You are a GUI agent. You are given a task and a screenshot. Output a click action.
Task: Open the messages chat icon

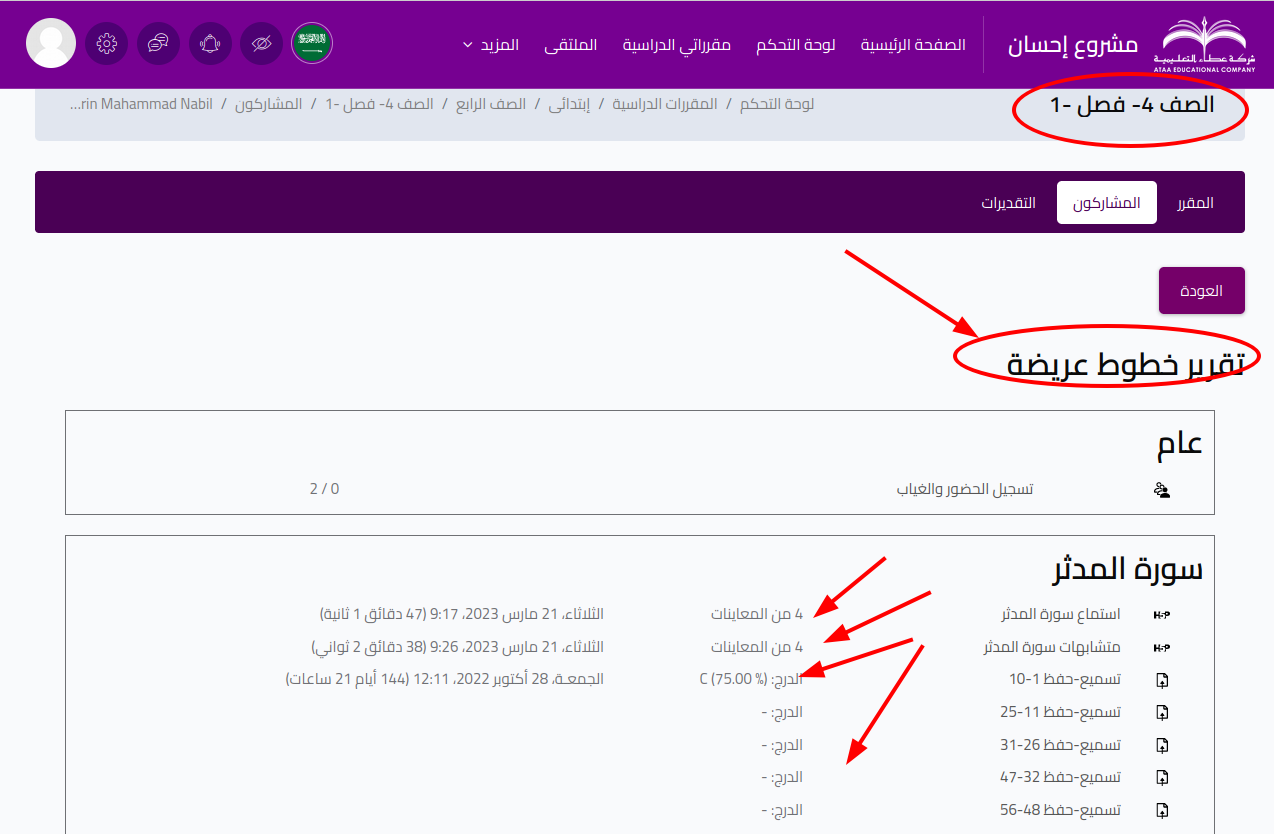(x=158, y=43)
